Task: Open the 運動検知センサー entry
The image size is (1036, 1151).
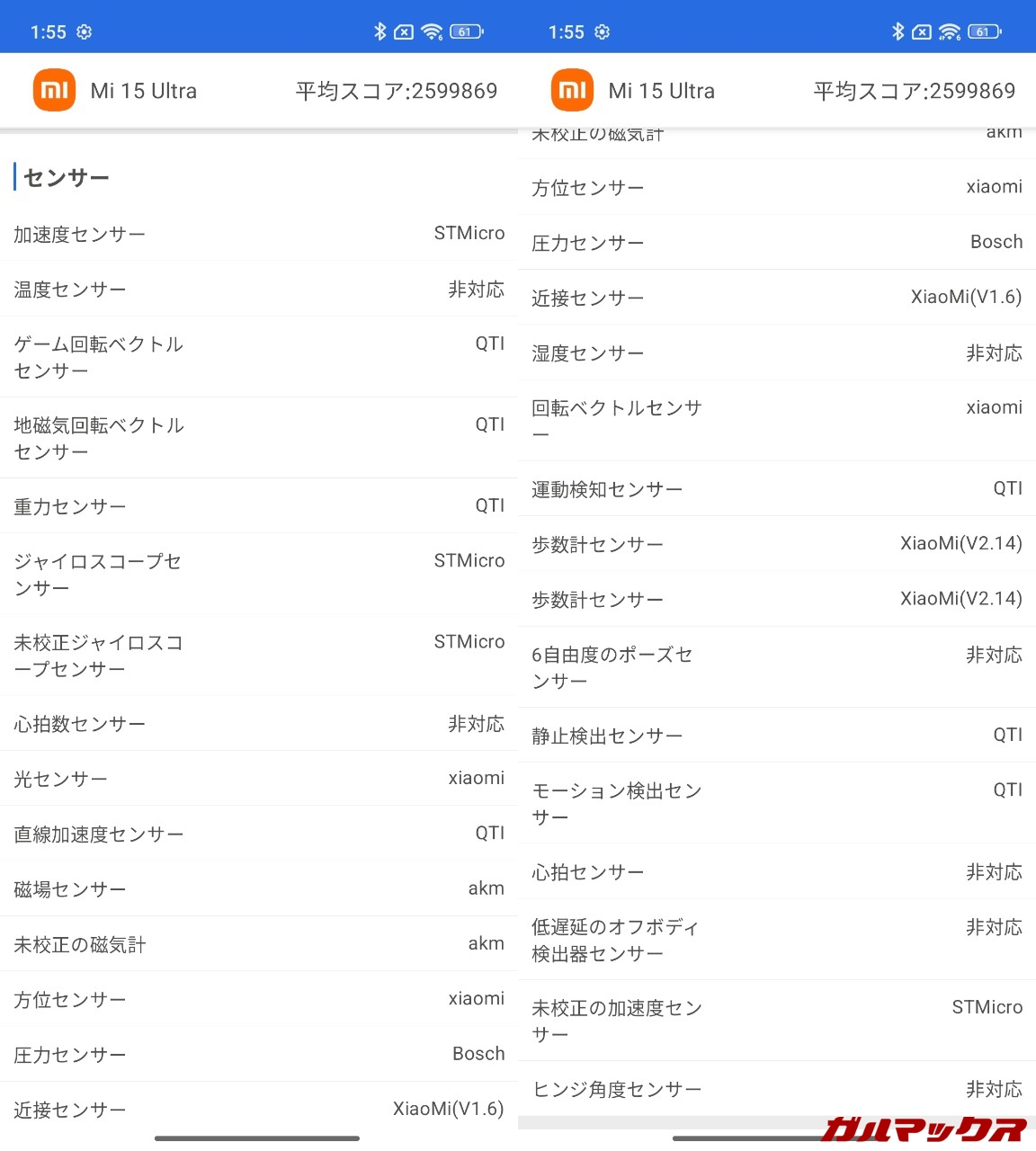Action: (777, 489)
